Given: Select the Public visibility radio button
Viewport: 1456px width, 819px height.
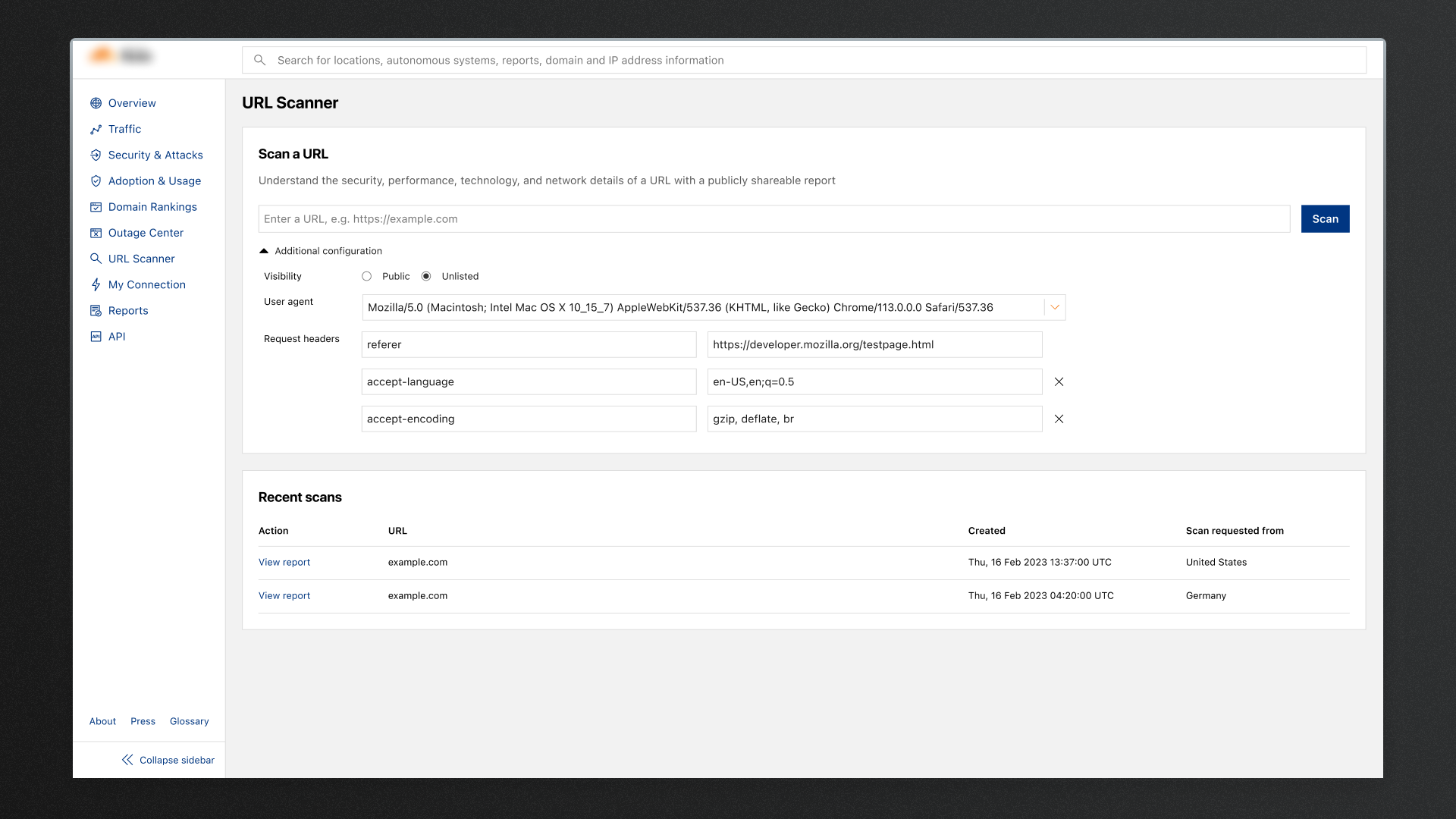Looking at the screenshot, I should point(367,277).
